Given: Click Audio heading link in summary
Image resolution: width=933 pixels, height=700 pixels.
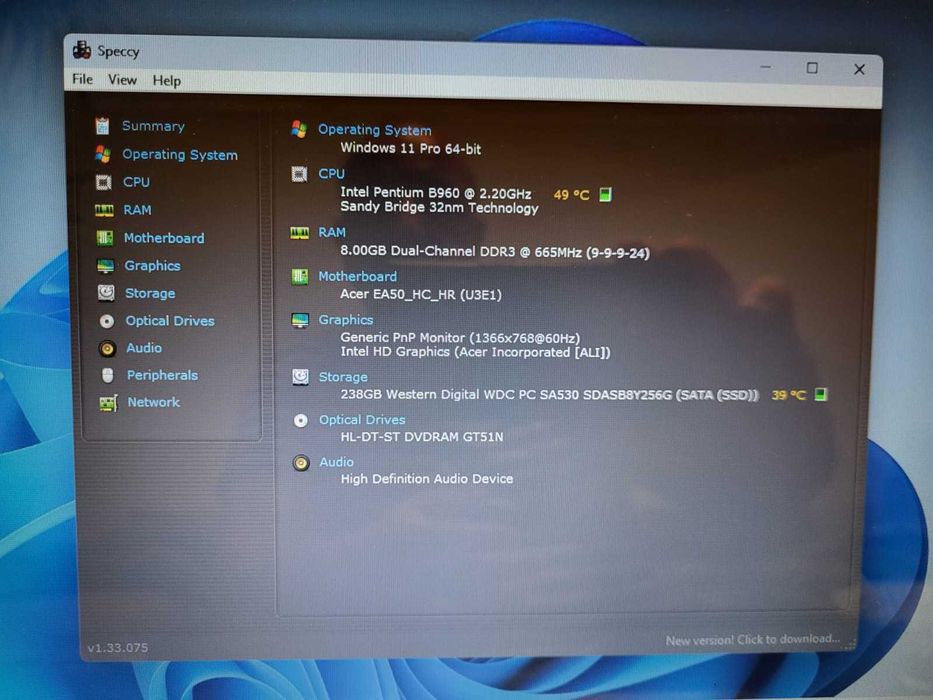Looking at the screenshot, I should [337, 462].
